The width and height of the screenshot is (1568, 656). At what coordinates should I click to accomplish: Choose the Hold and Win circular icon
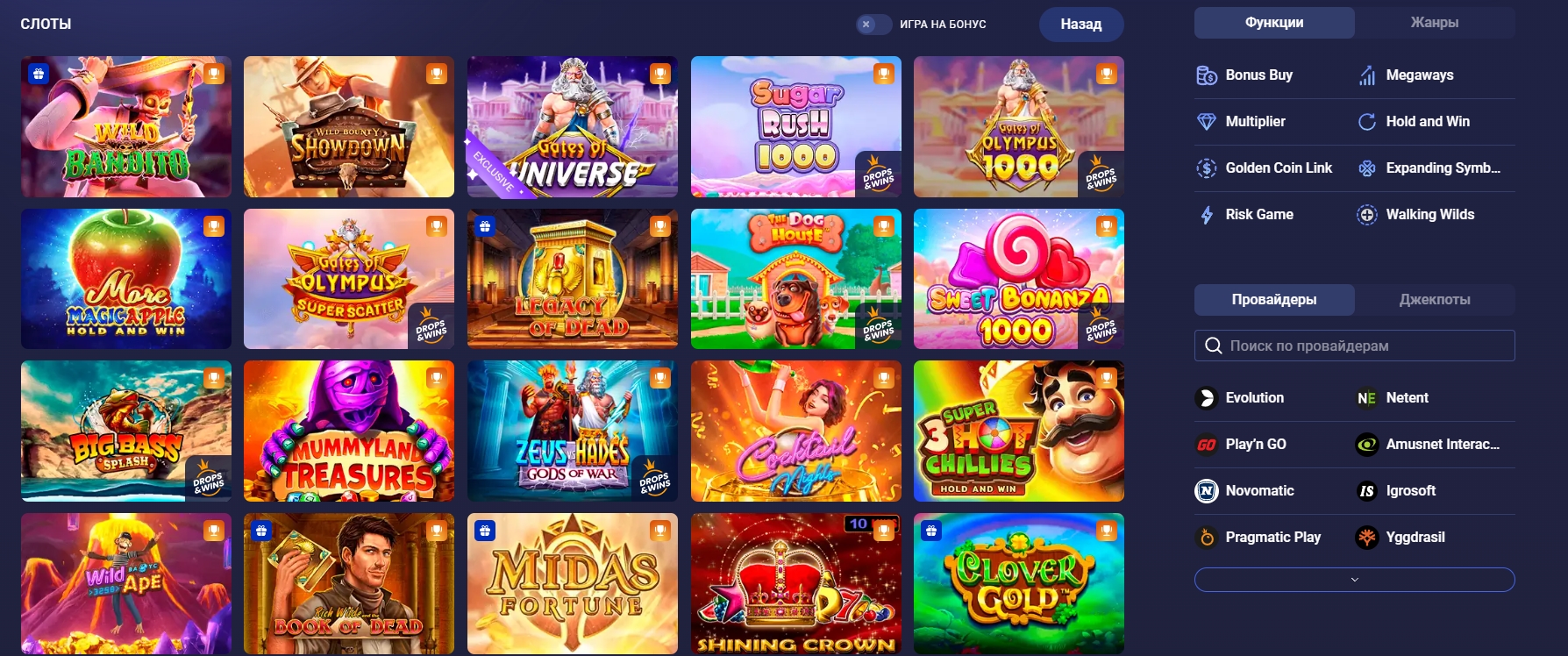click(x=1367, y=122)
